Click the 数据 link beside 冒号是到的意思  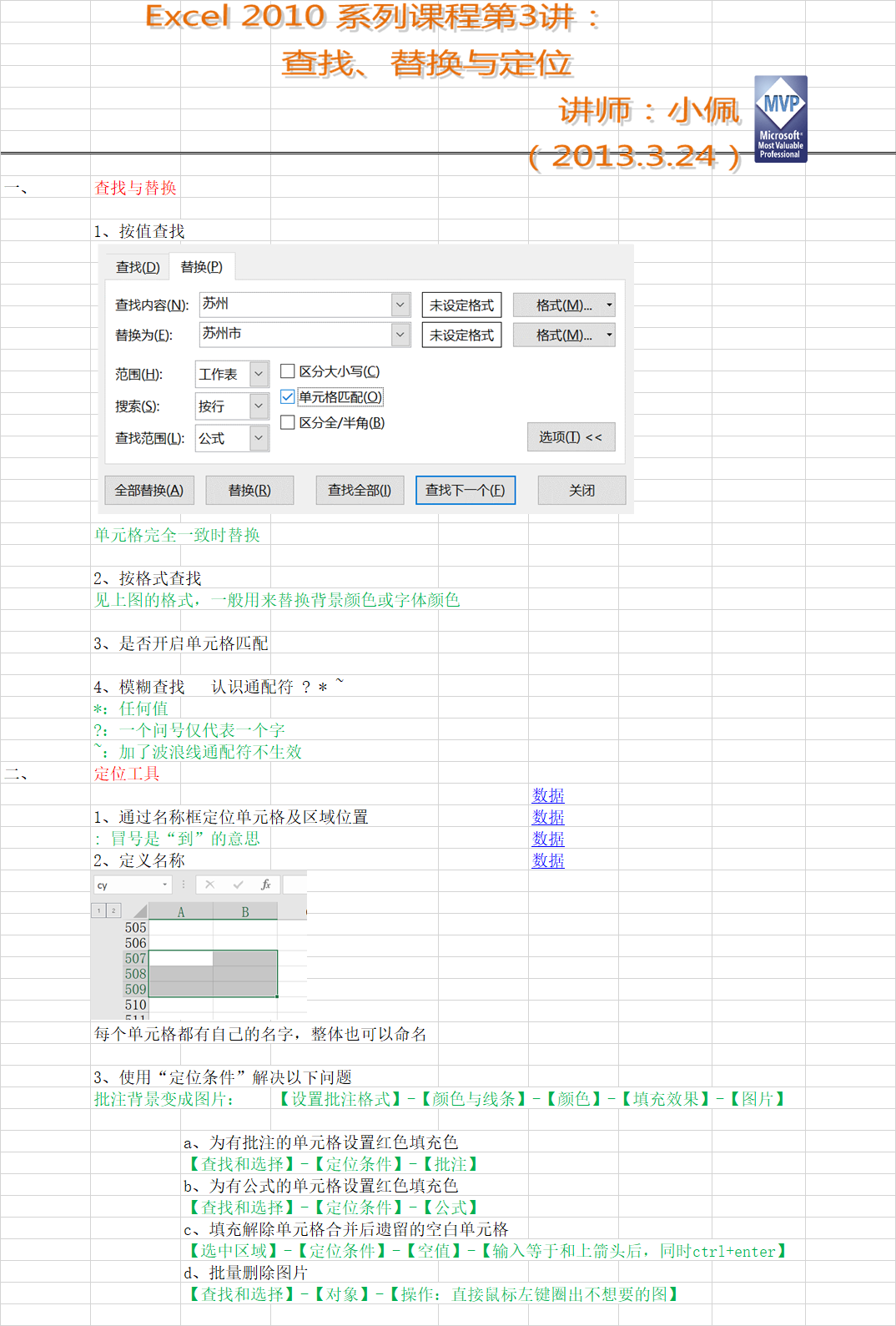548,839
